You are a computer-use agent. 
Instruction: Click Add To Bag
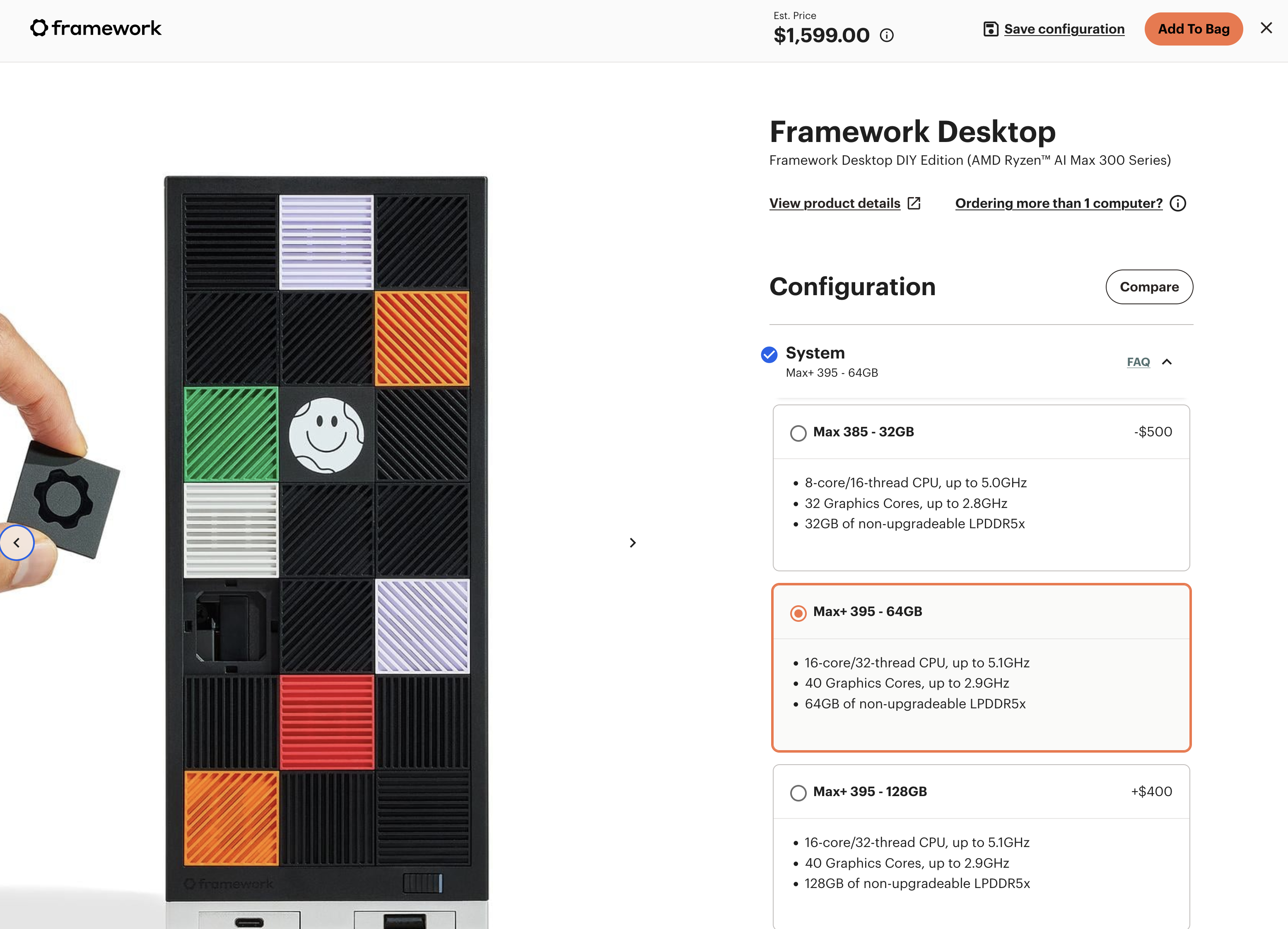click(1193, 29)
